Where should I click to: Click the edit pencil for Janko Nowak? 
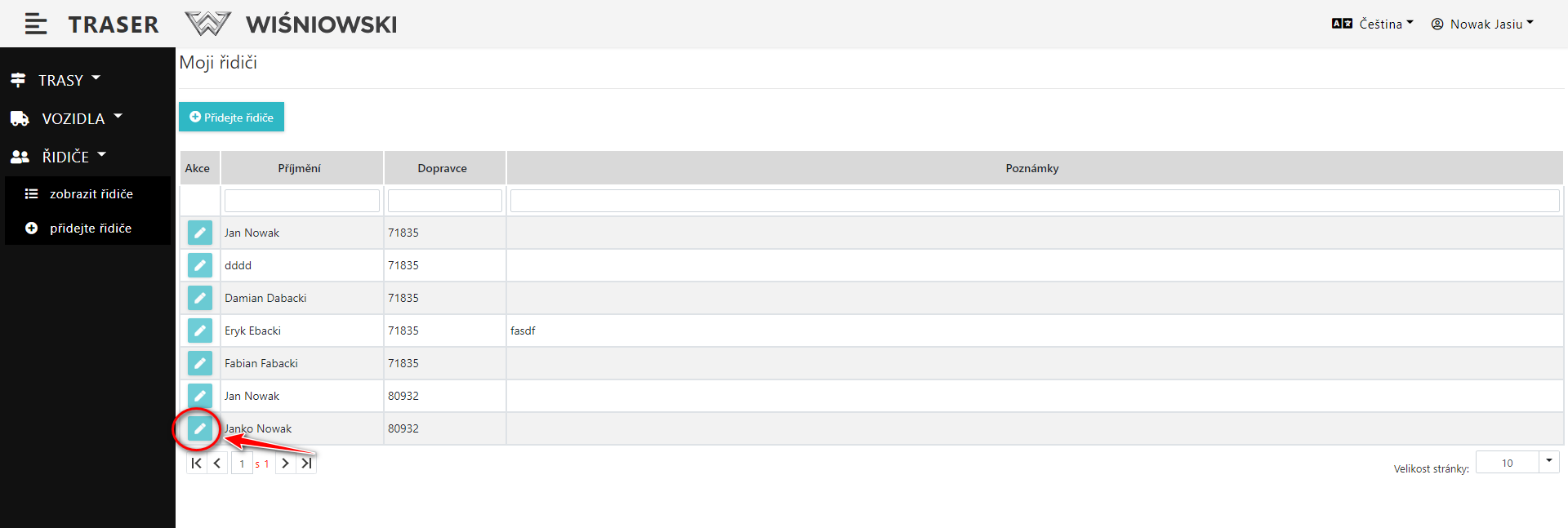tap(200, 428)
